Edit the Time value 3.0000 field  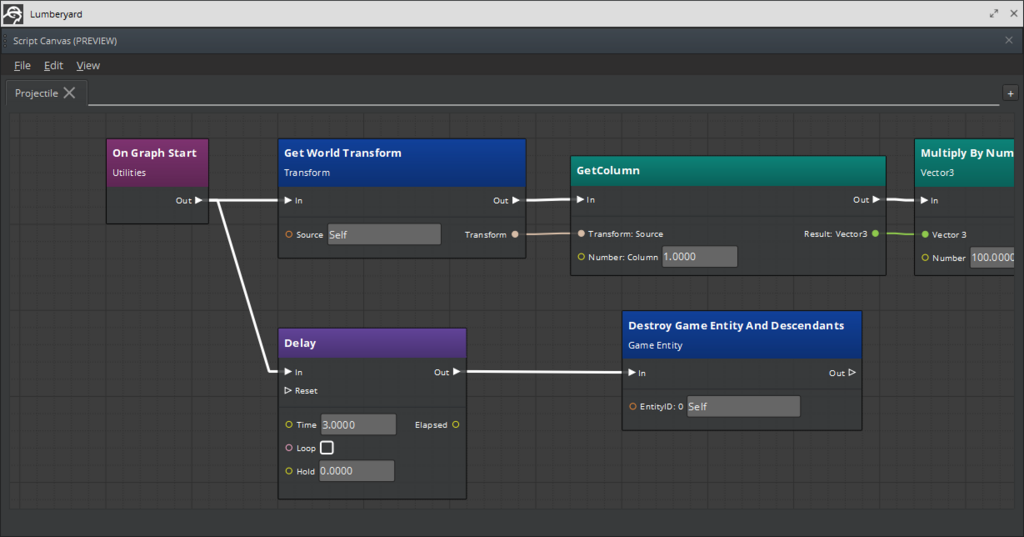point(359,425)
